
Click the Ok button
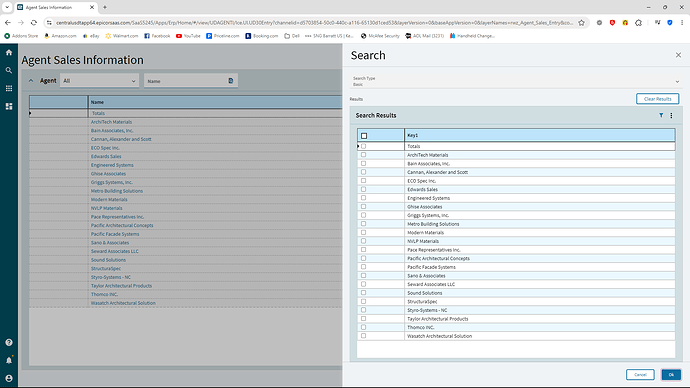click(x=671, y=374)
